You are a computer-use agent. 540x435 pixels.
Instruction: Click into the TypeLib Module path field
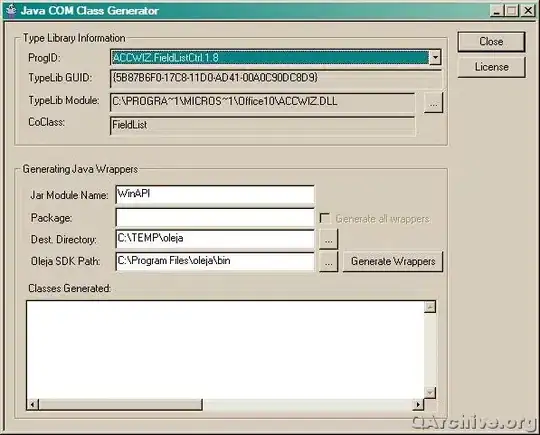click(262, 102)
